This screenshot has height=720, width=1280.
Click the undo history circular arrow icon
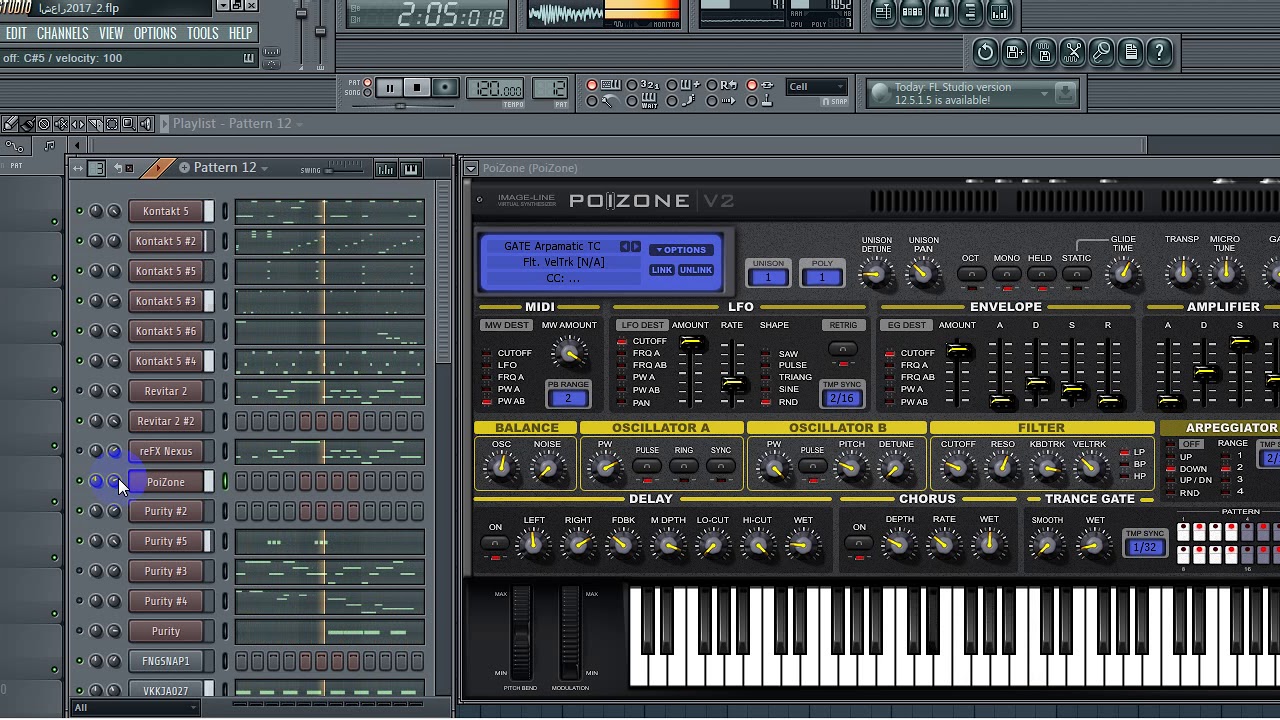pyautogui.click(x=985, y=52)
